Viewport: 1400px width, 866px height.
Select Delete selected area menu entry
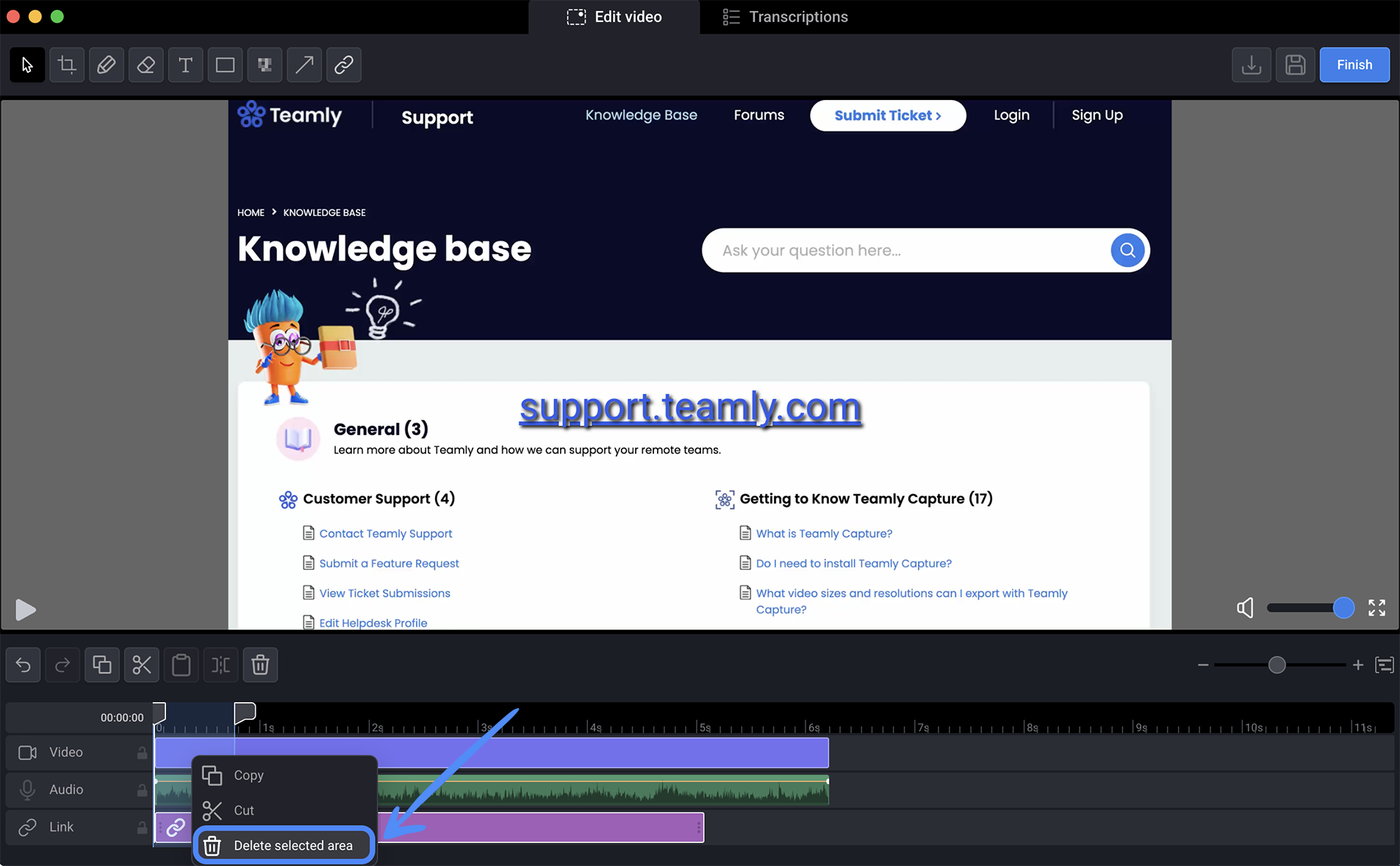pos(284,846)
